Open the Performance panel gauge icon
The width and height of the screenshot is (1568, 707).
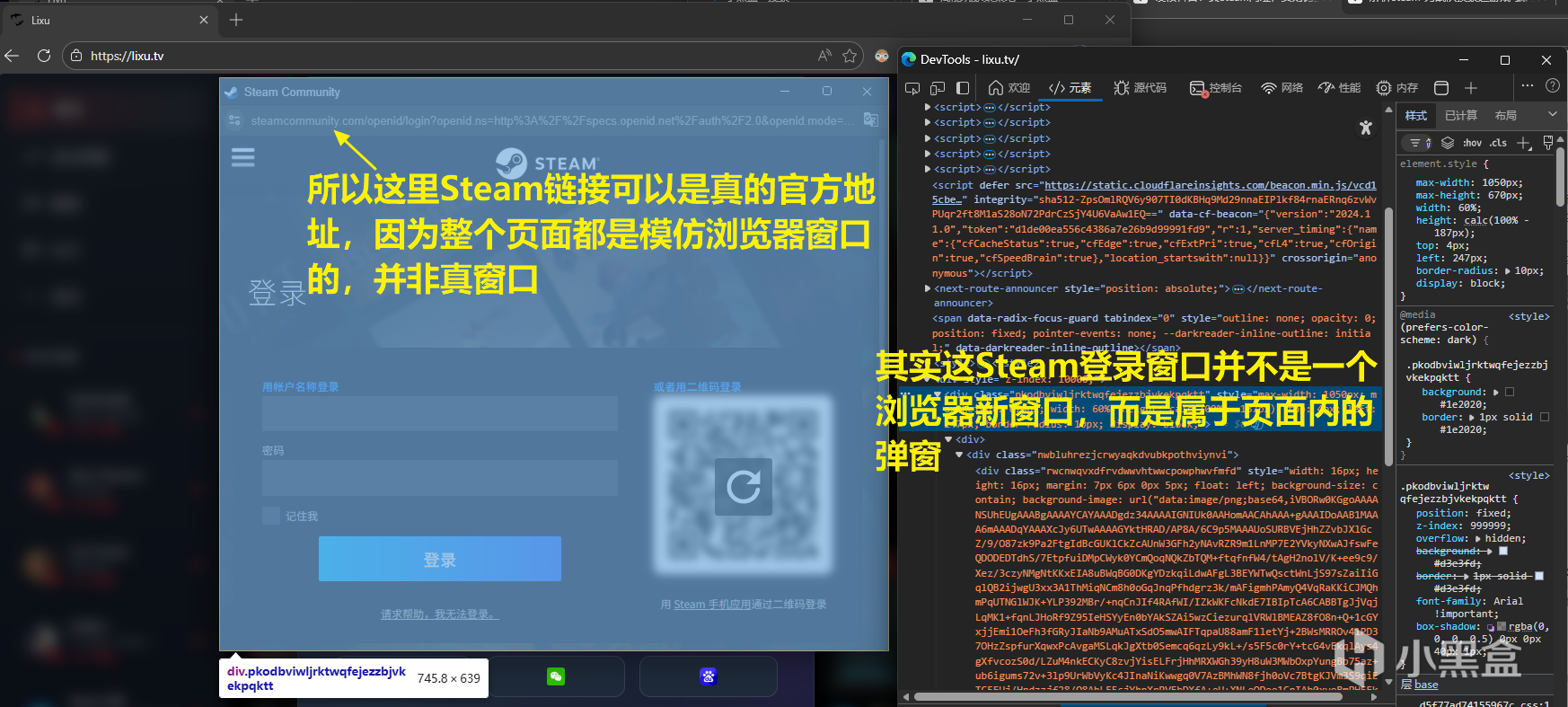click(1339, 88)
